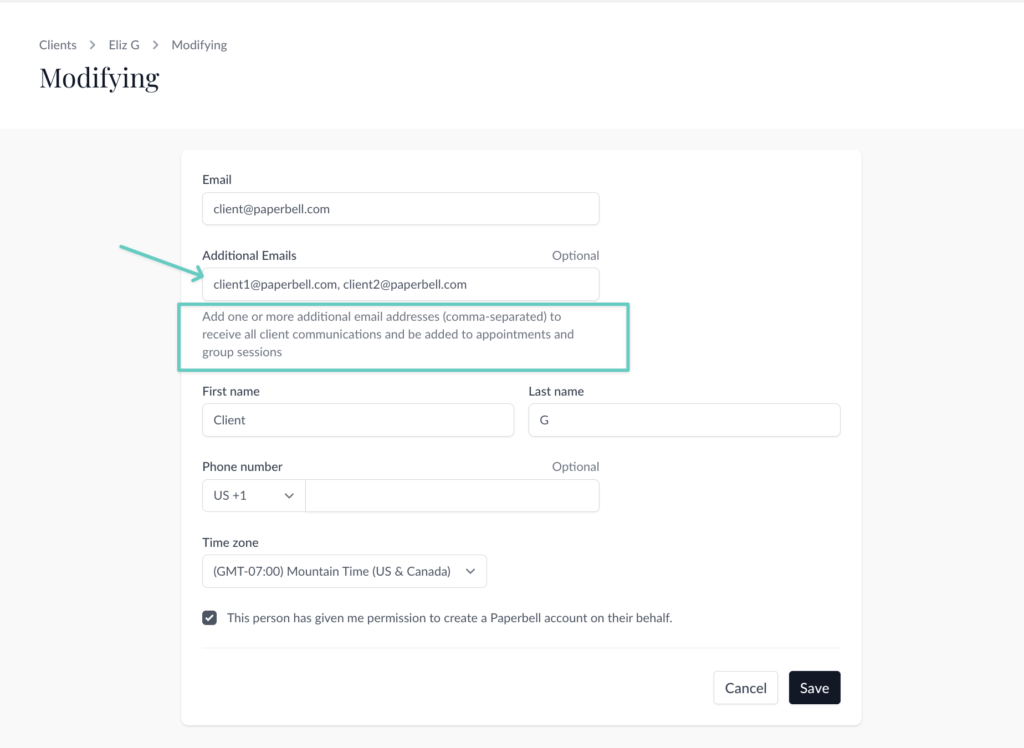Click the Time zone dropdown arrow icon
The image size is (1024, 748).
[x=469, y=571]
